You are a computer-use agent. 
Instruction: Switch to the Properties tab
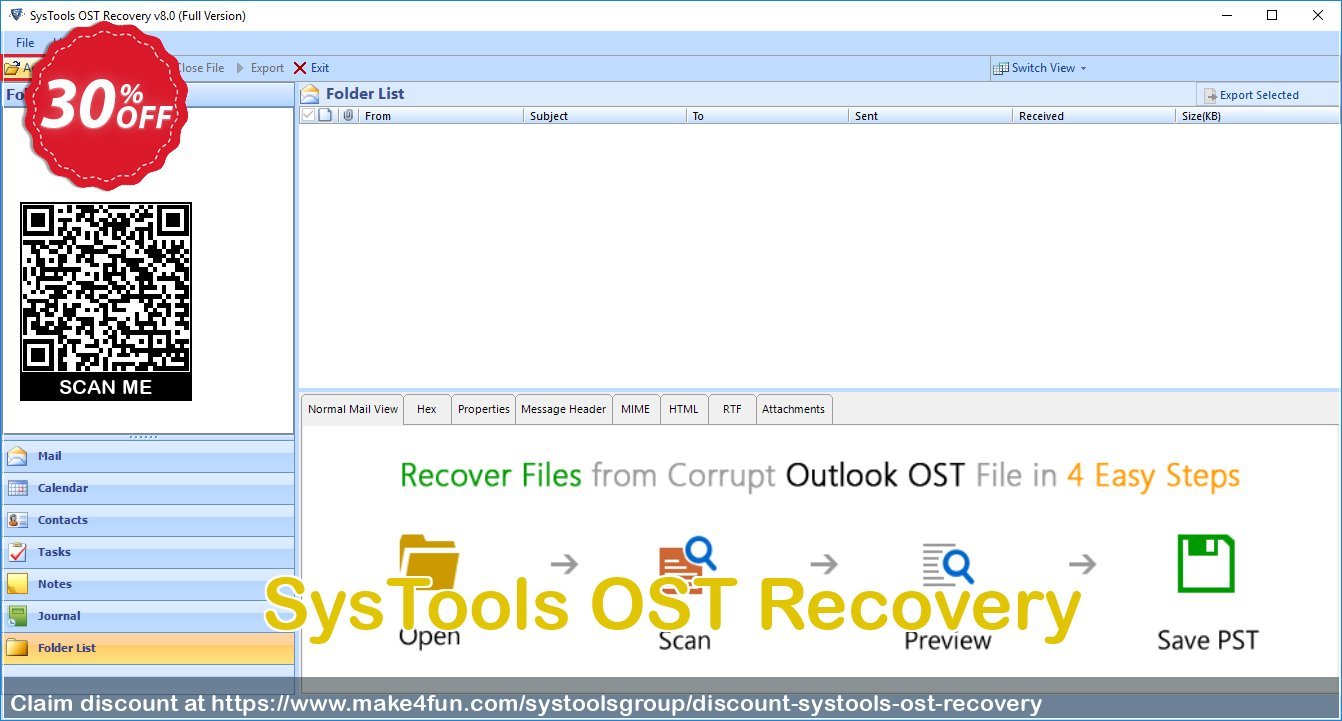tap(484, 409)
